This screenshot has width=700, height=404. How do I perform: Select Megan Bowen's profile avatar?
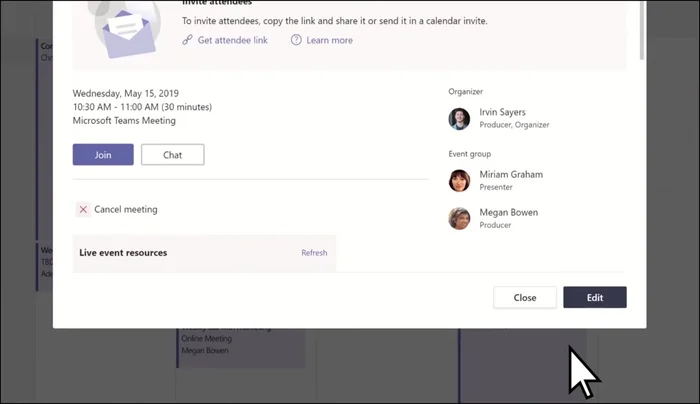pos(459,218)
